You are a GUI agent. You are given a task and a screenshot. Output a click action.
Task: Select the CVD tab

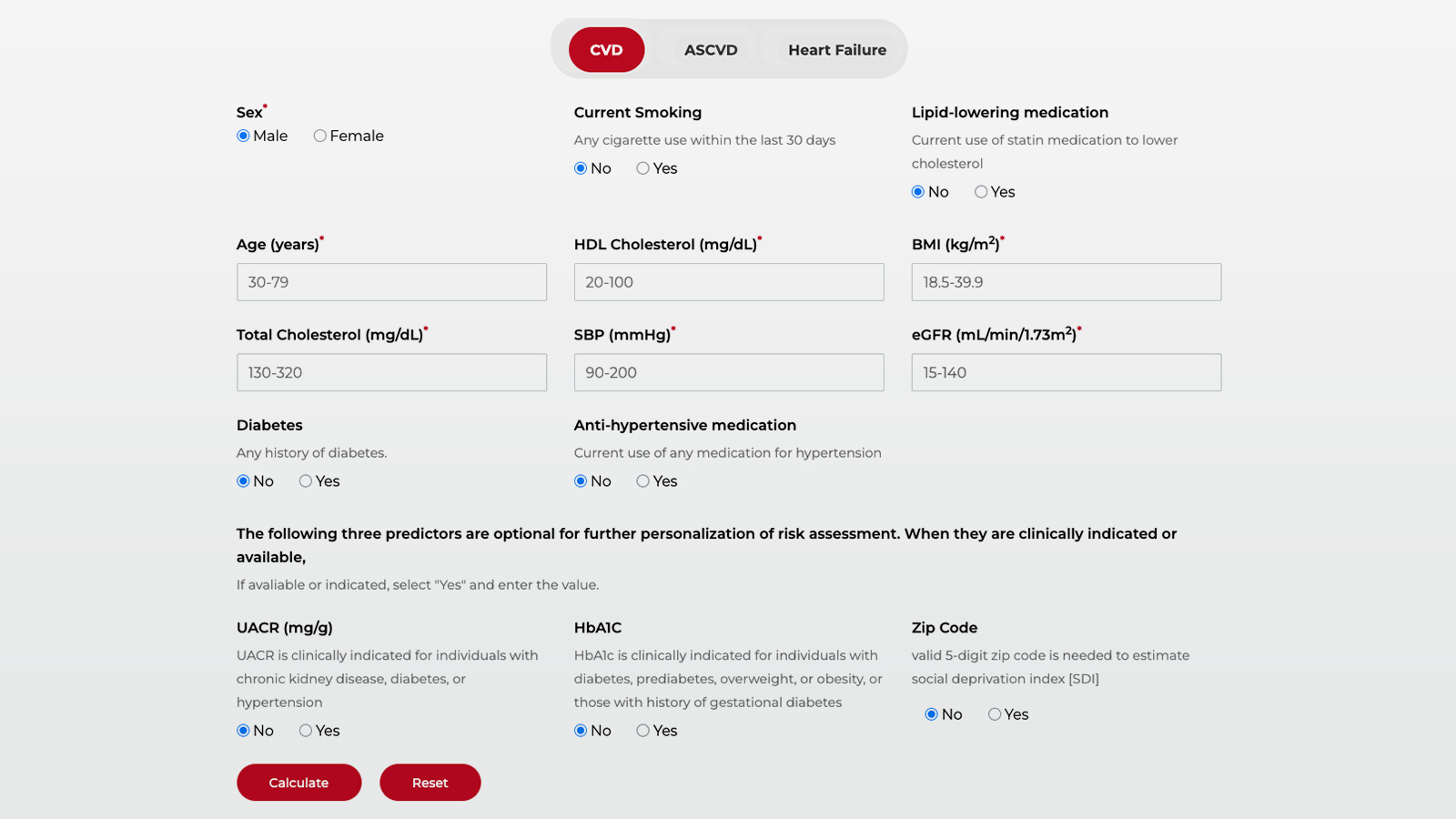tap(606, 50)
